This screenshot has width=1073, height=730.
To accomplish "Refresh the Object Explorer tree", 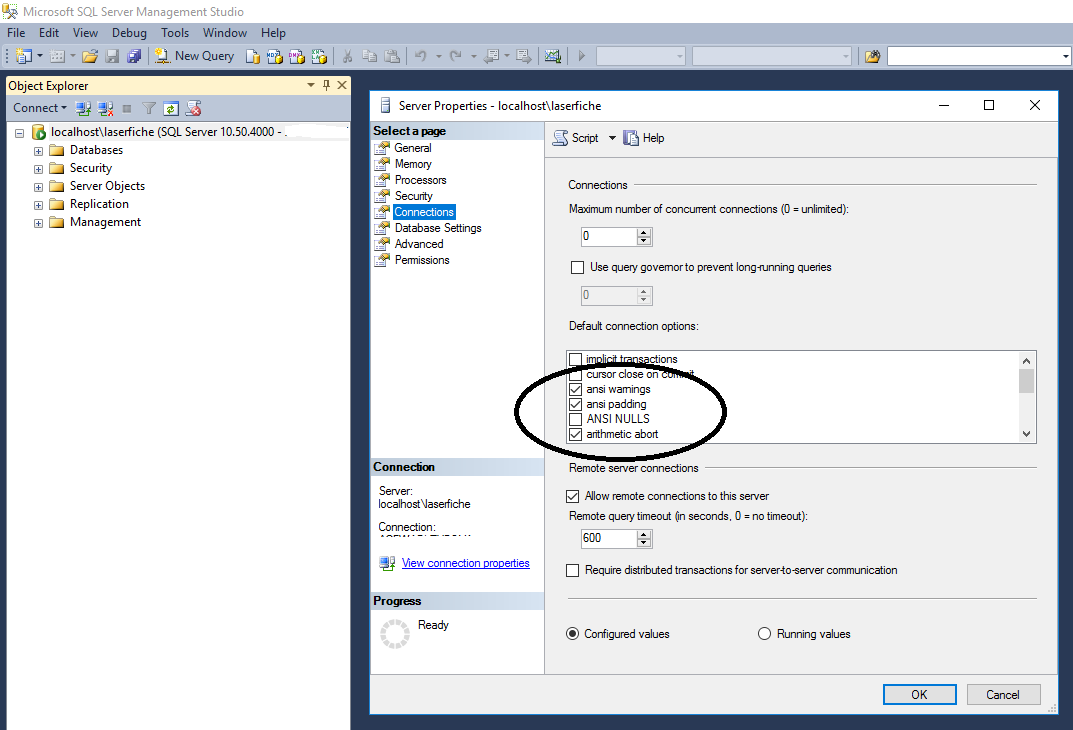I will (x=171, y=108).
